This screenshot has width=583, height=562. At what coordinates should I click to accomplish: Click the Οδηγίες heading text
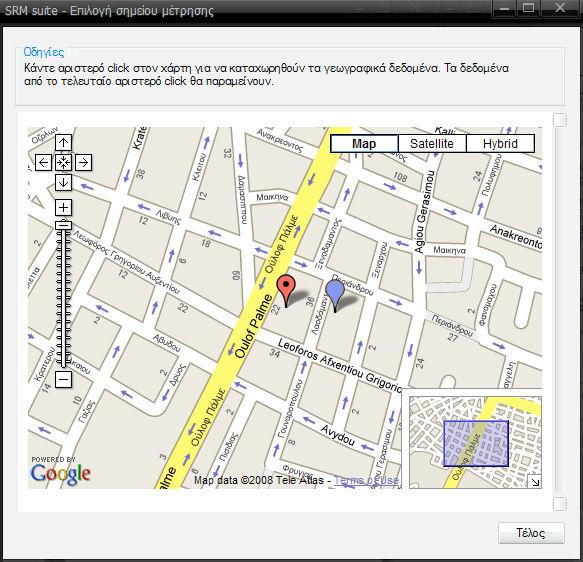[44, 52]
